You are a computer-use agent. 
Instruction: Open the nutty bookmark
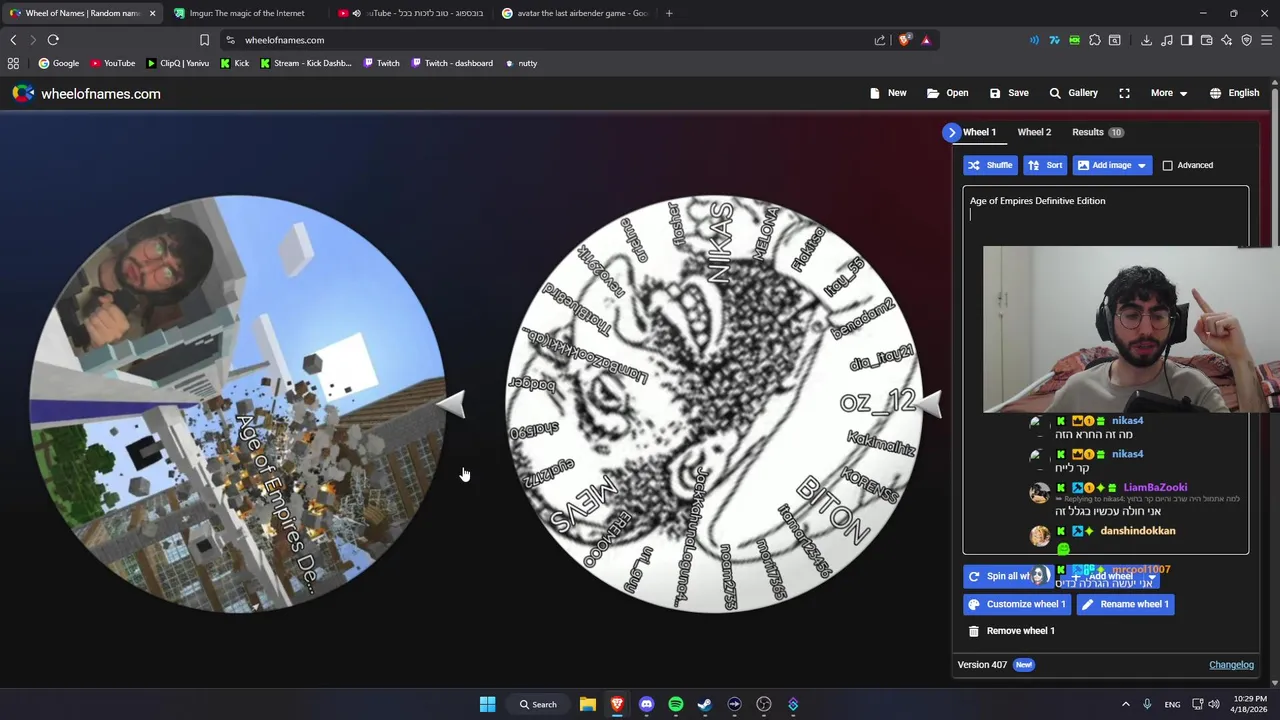click(520, 63)
